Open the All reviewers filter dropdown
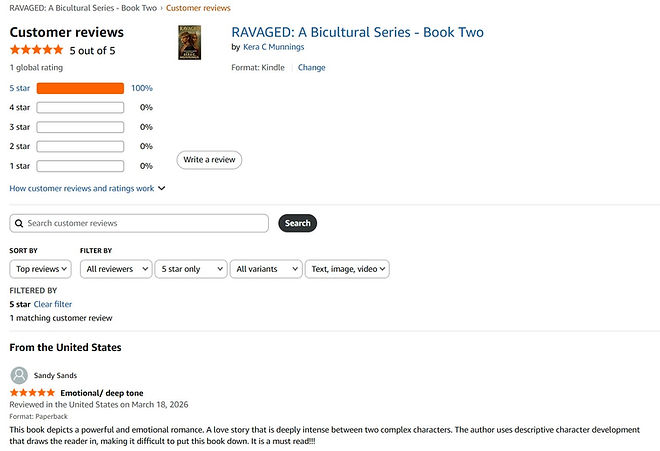This screenshot has height=451, width=660. coord(116,269)
